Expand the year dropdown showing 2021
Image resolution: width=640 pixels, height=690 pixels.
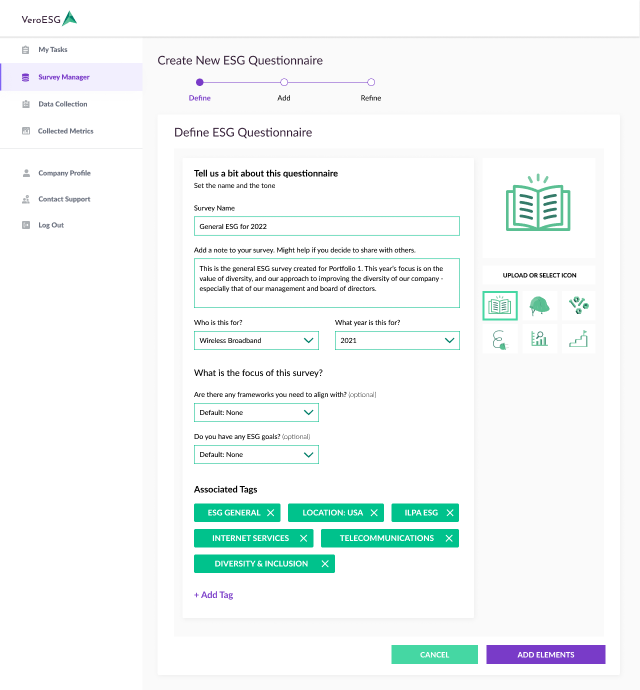[397, 341]
